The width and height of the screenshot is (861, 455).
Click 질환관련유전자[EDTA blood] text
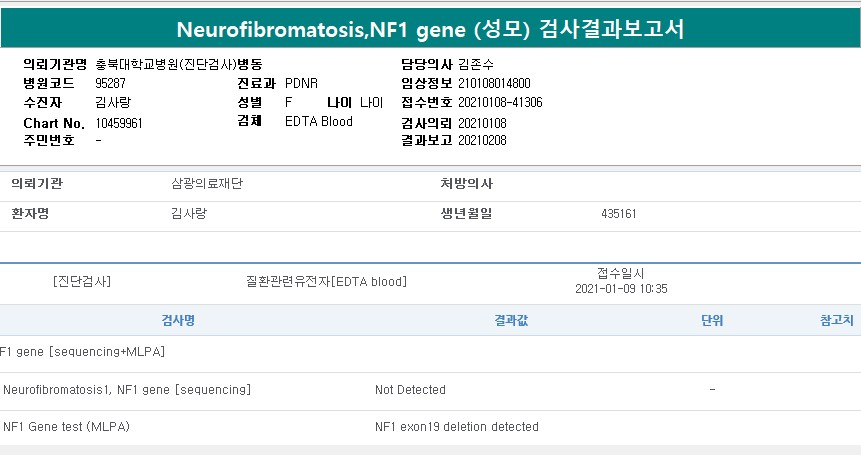326,282
